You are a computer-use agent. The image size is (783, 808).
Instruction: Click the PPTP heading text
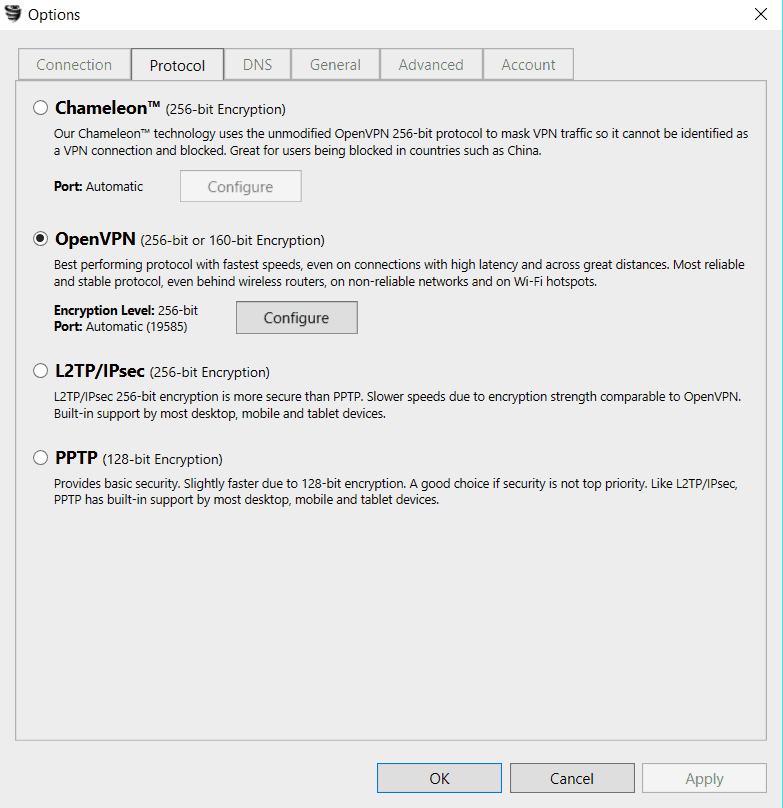76,458
